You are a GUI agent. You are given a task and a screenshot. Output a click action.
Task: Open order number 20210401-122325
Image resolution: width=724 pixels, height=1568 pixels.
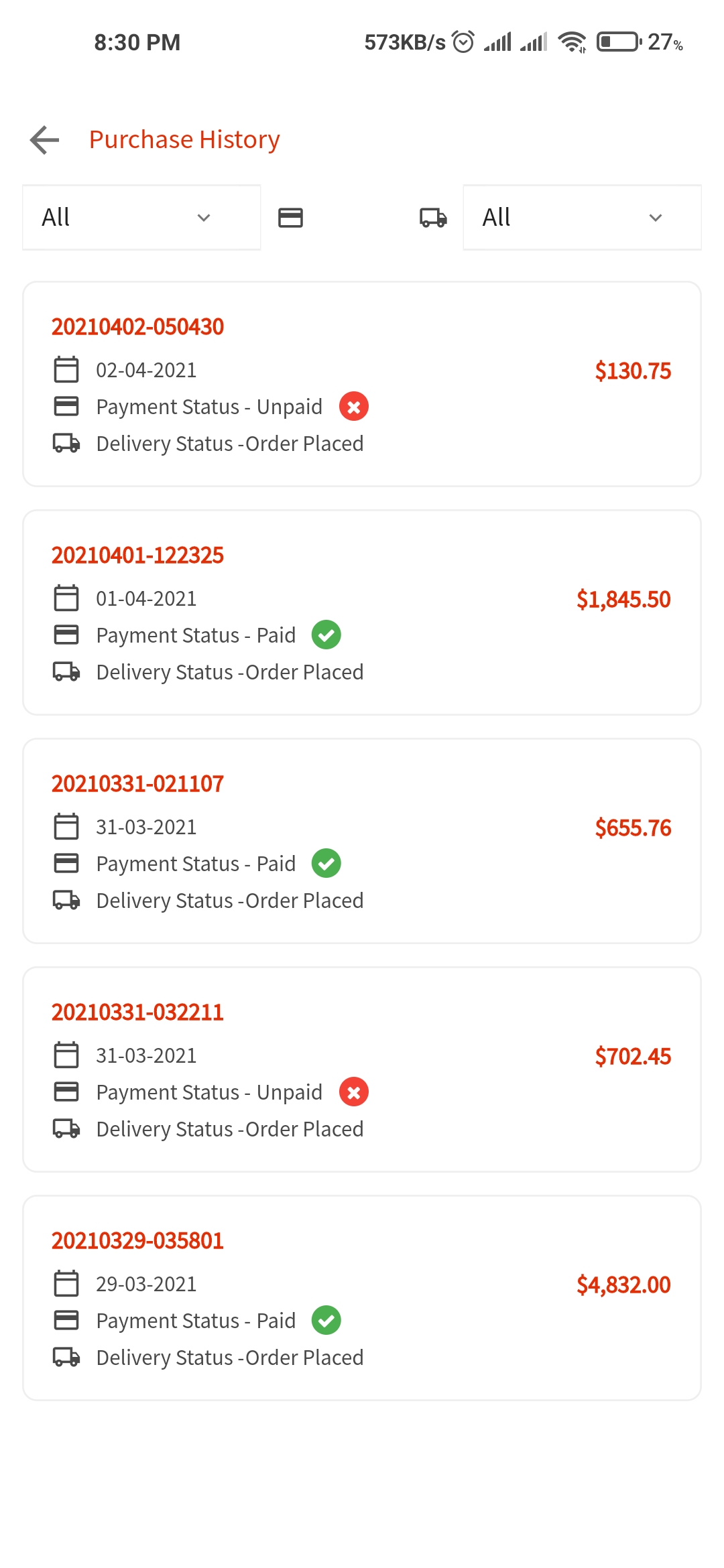(x=137, y=556)
